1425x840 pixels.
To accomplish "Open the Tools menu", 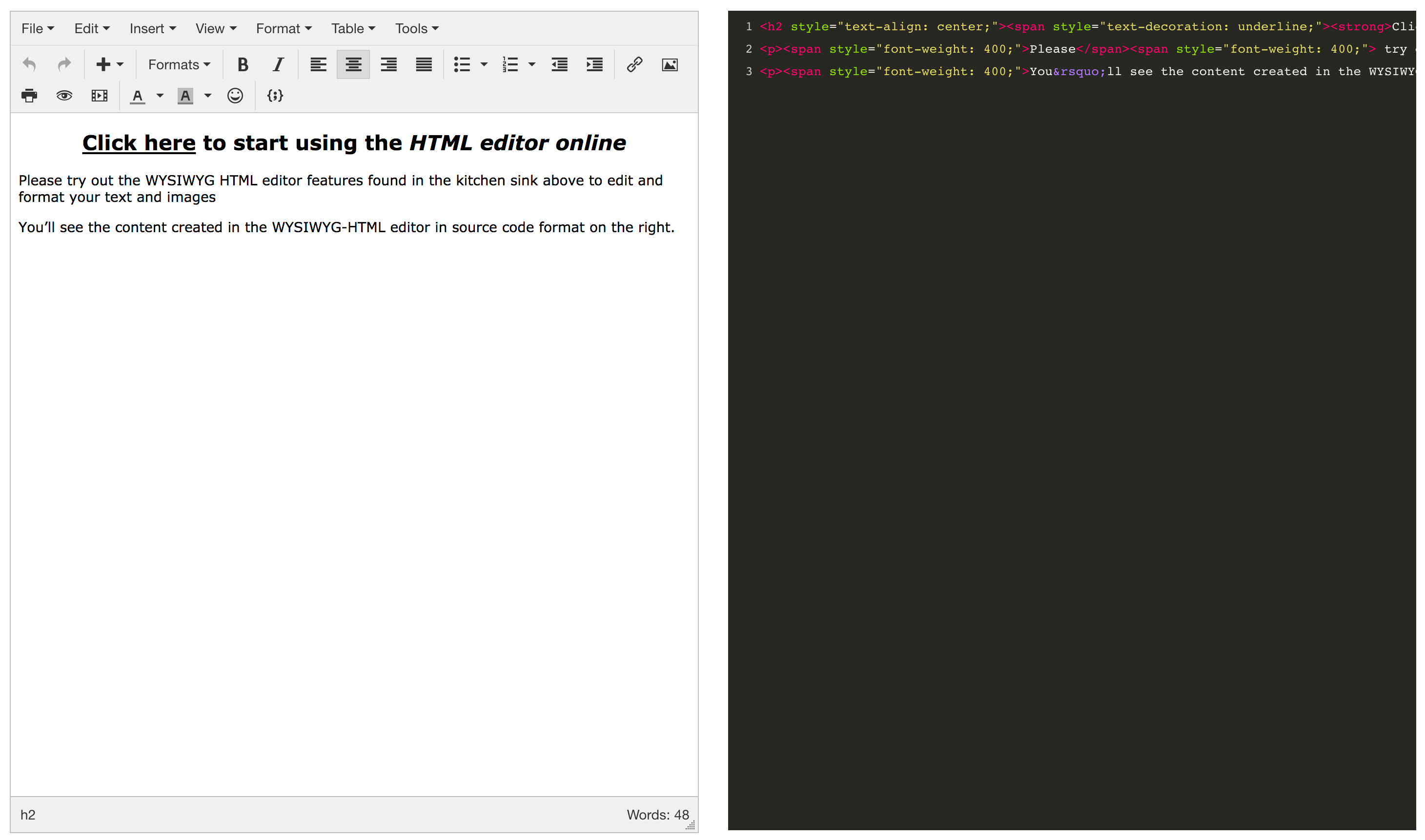I will coord(417,28).
